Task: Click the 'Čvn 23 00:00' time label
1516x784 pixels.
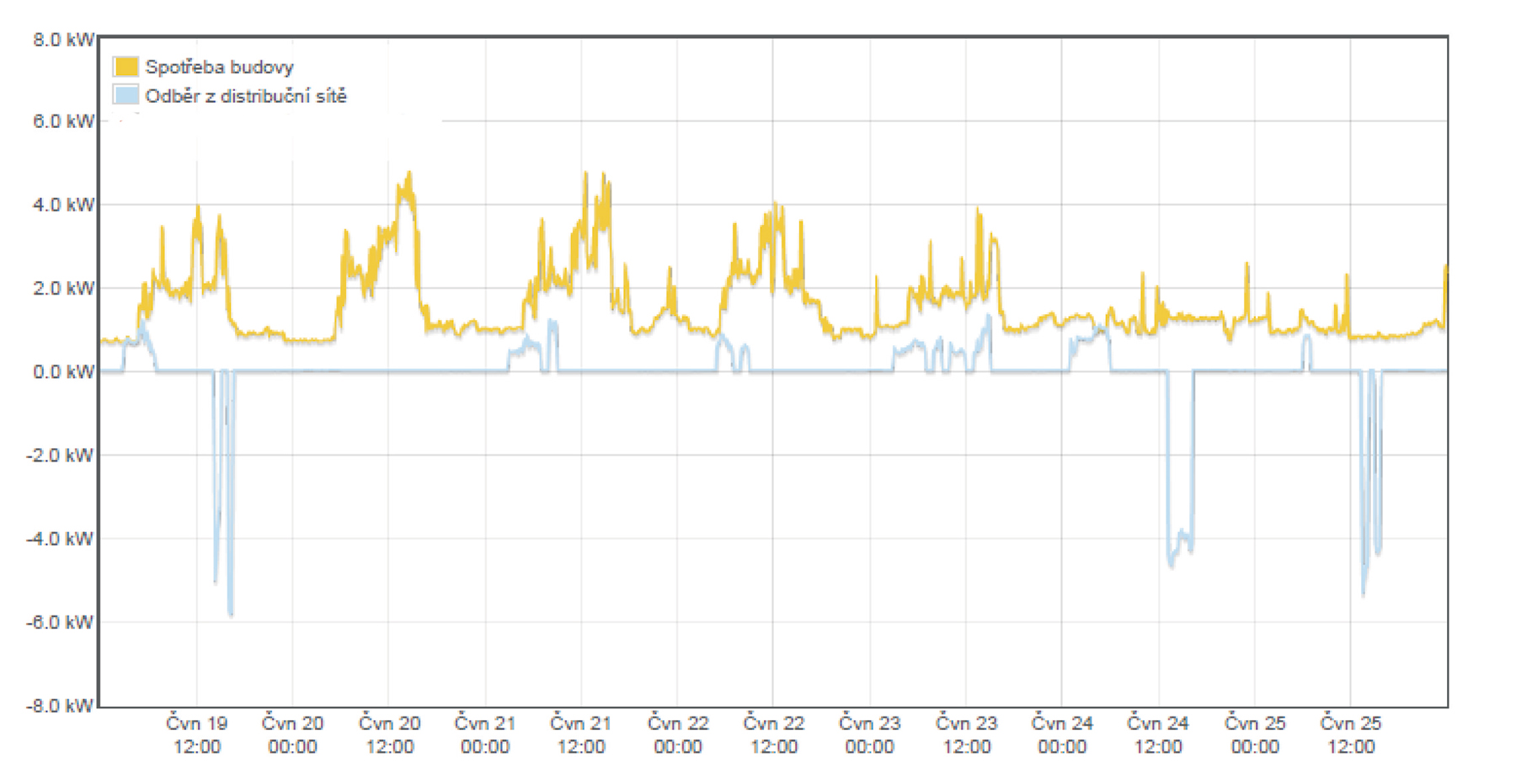Action: [870, 734]
